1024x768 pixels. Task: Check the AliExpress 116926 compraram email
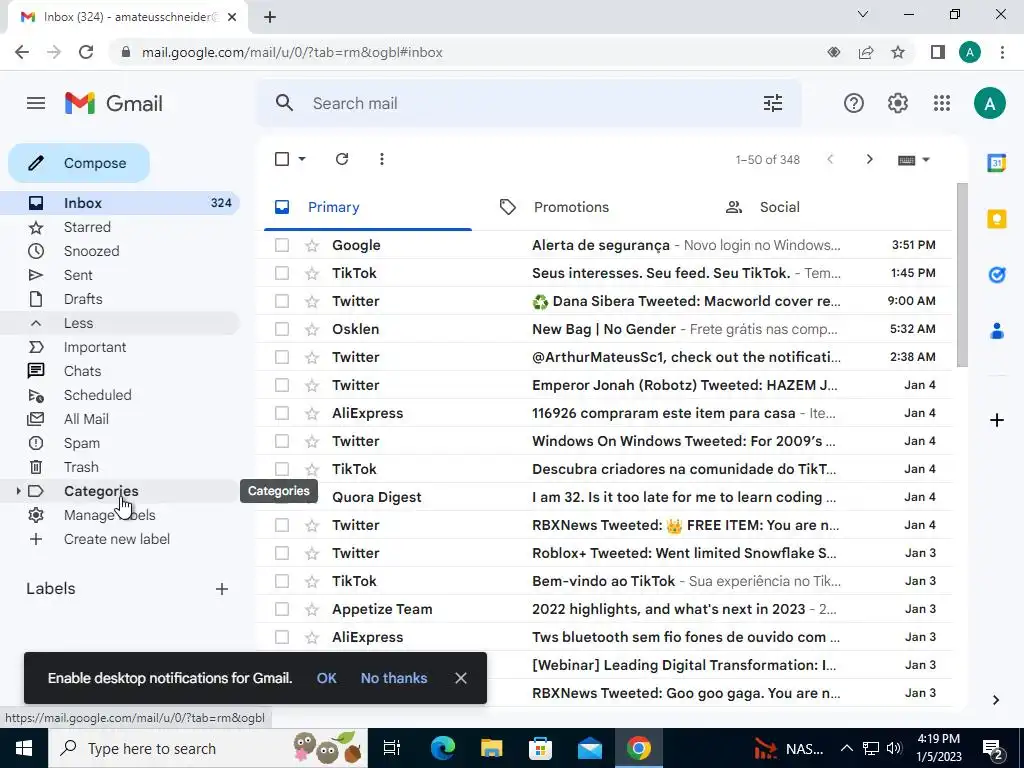(282, 413)
